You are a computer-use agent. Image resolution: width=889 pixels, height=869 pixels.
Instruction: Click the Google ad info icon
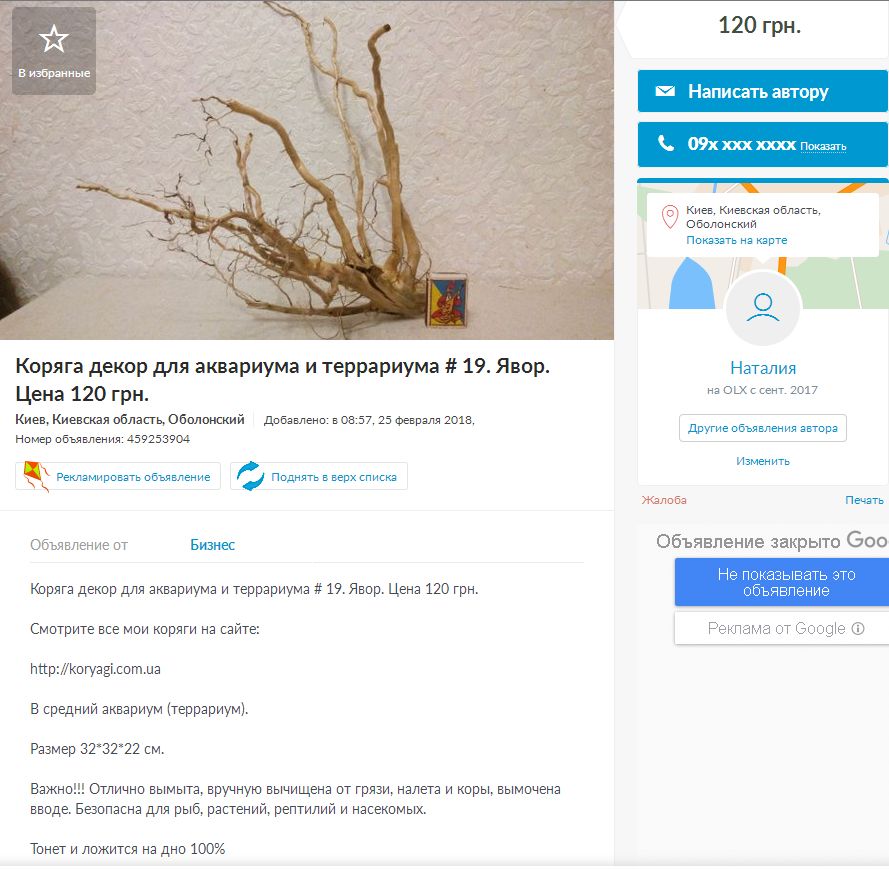[858, 628]
